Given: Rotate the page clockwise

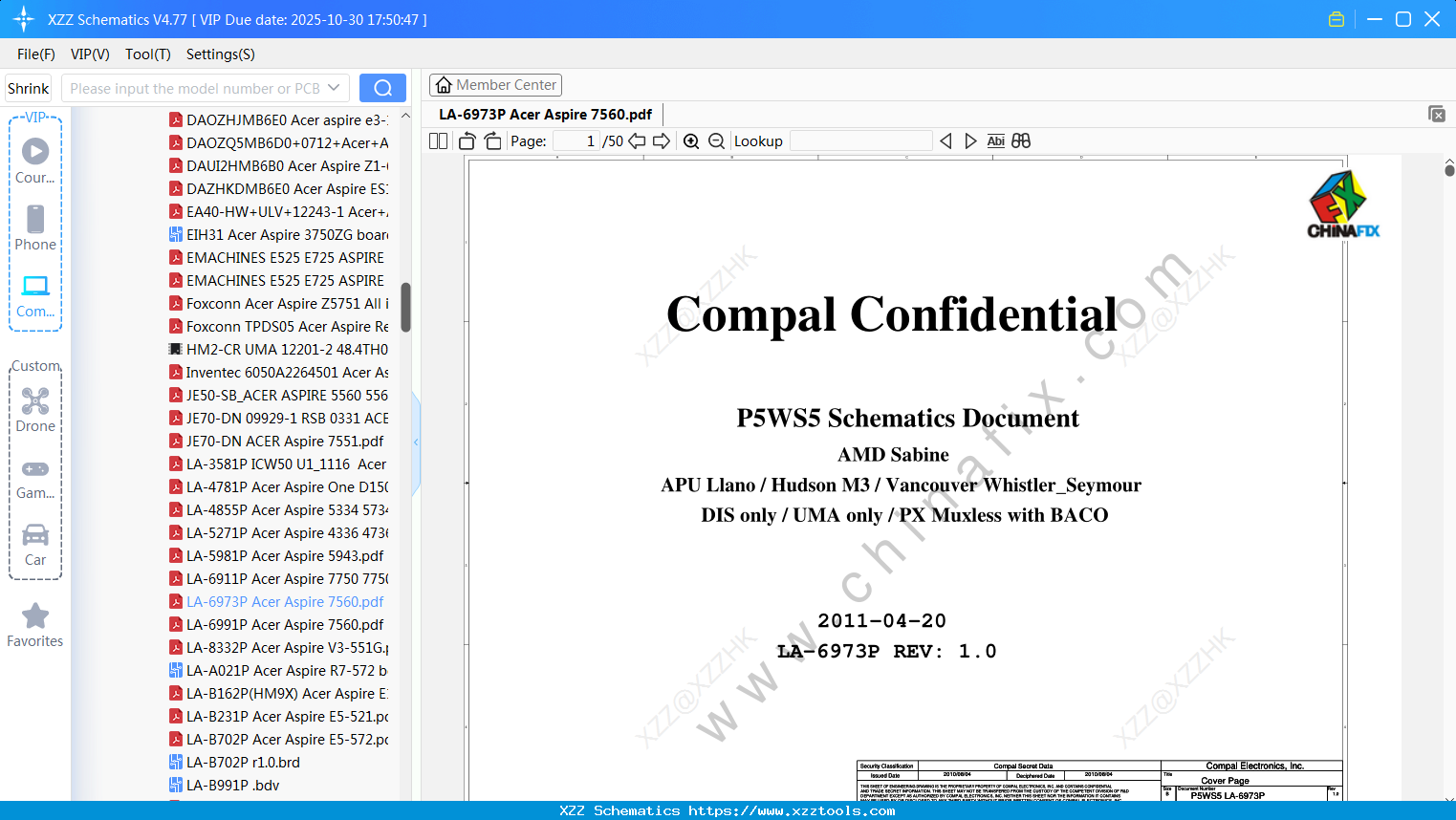Looking at the screenshot, I should click(493, 141).
